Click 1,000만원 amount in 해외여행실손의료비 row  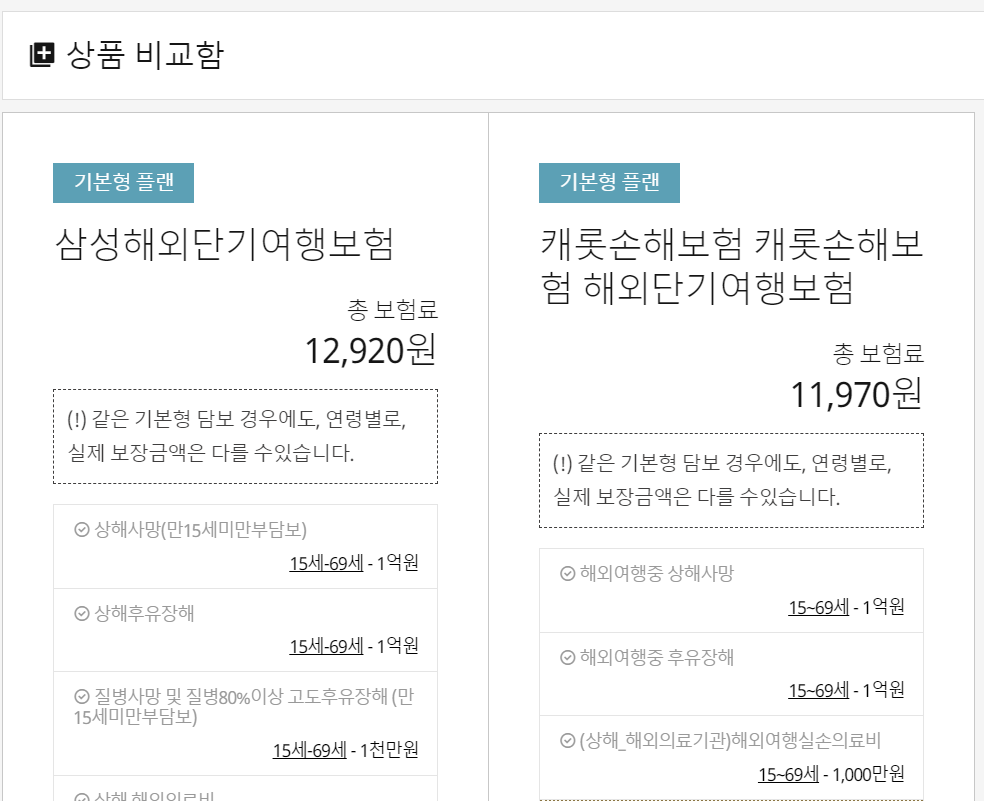coord(869,774)
